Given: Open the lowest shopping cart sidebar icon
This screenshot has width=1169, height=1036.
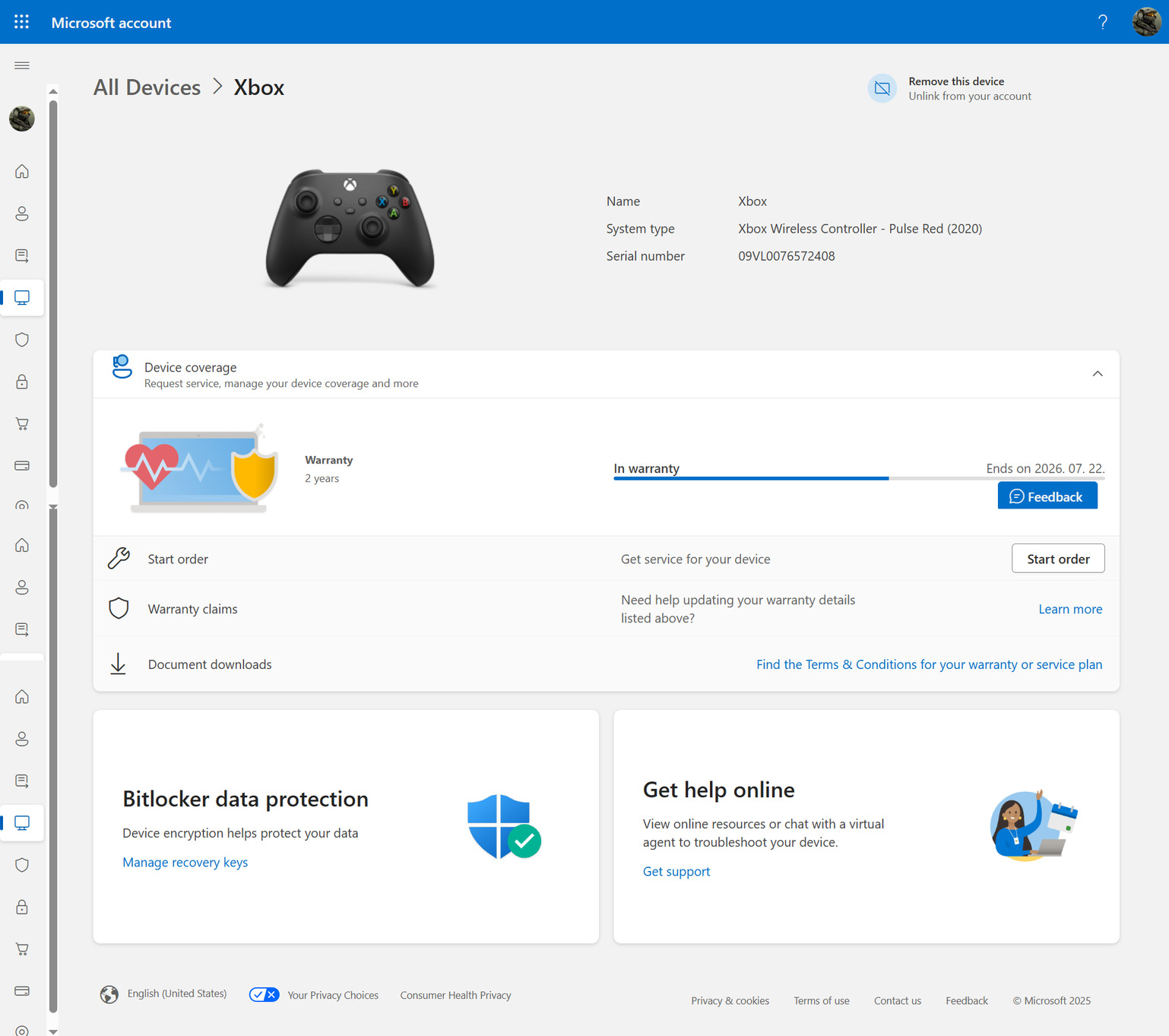Looking at the screenshot, I should pos(22,949).
